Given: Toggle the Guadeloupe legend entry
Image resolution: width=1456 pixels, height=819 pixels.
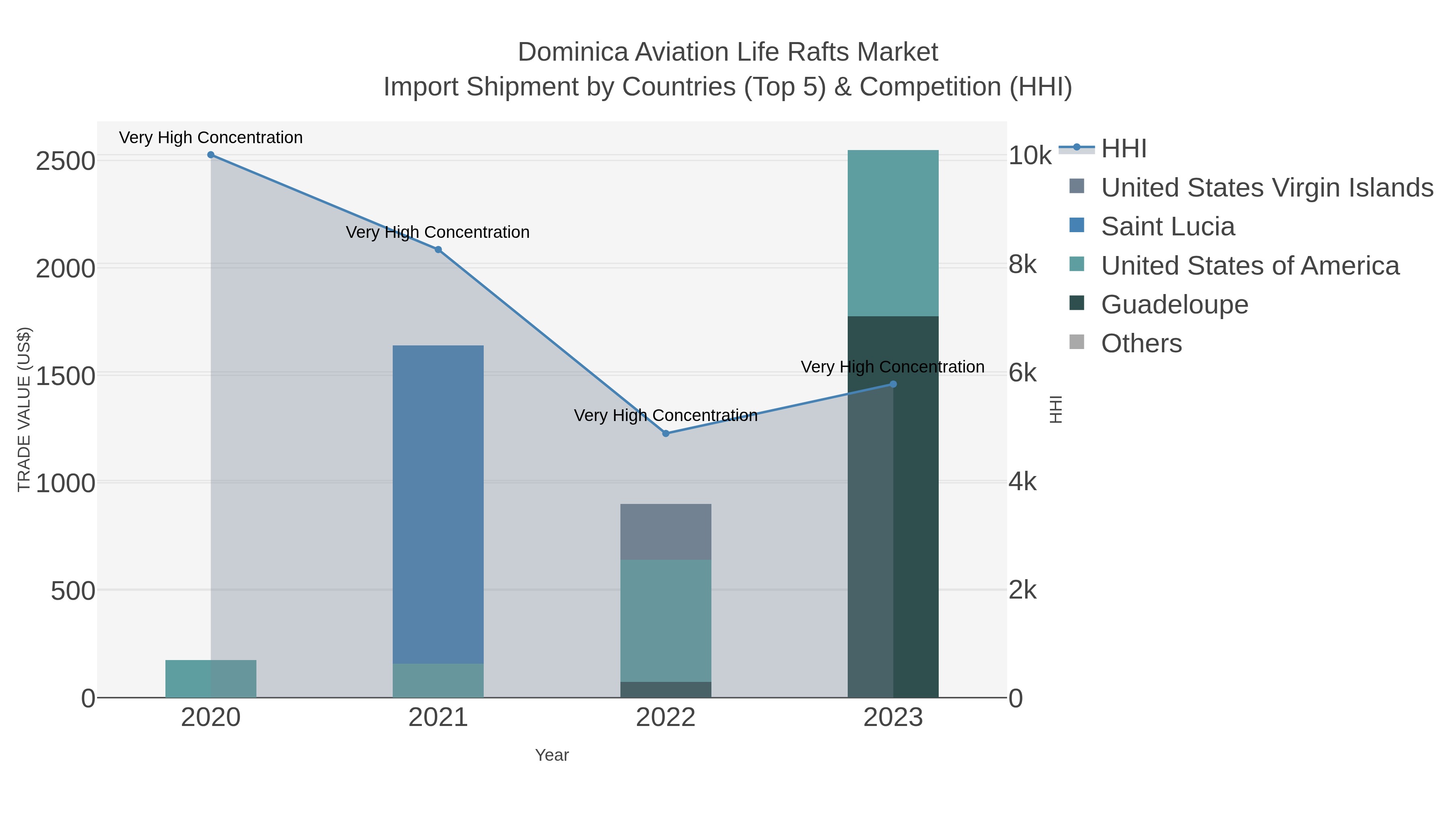Looking at the screenshot, I should click(x=1158, y=305).
